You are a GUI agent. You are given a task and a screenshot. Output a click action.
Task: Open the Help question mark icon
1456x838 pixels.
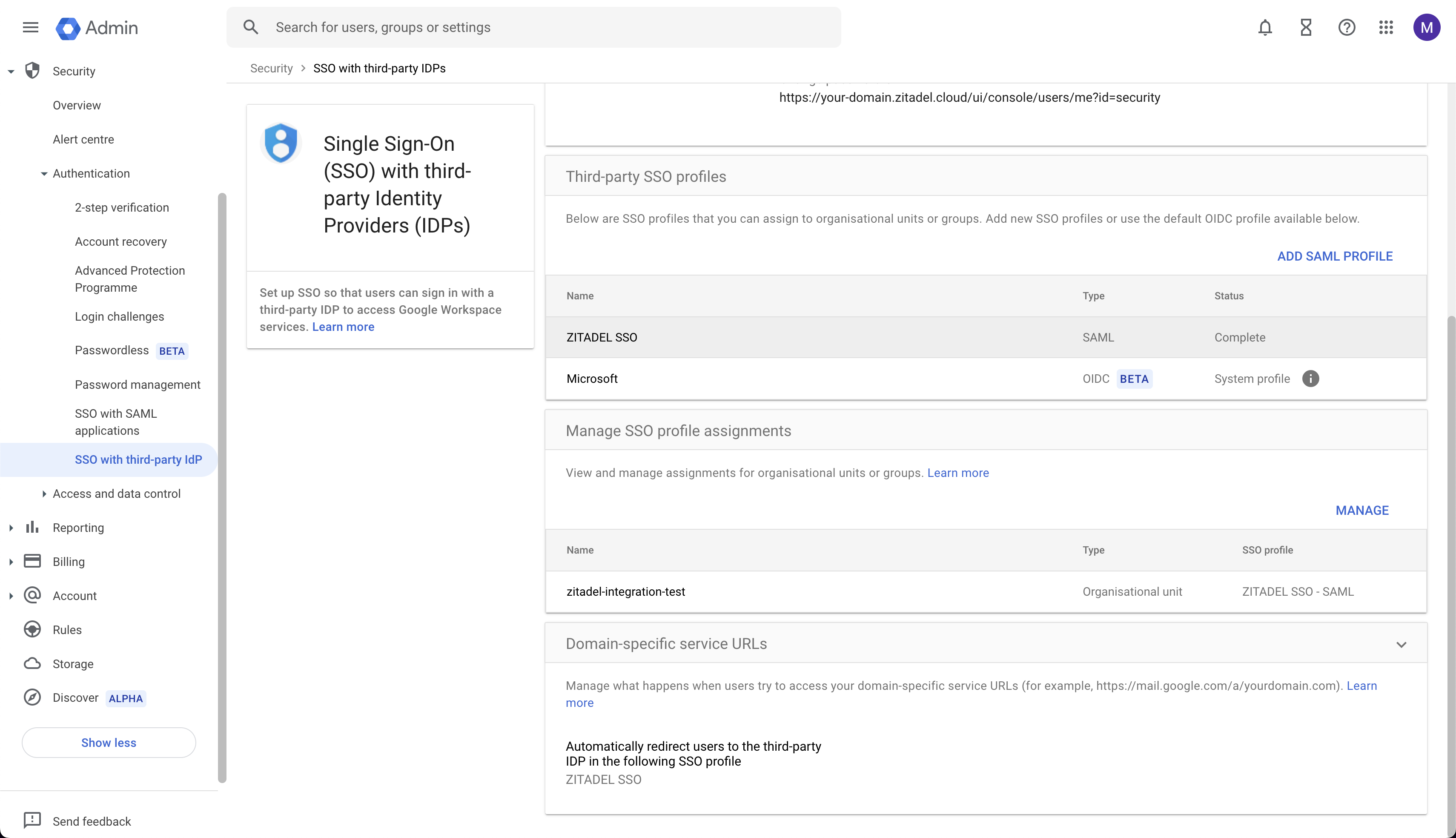point(1347,27)
